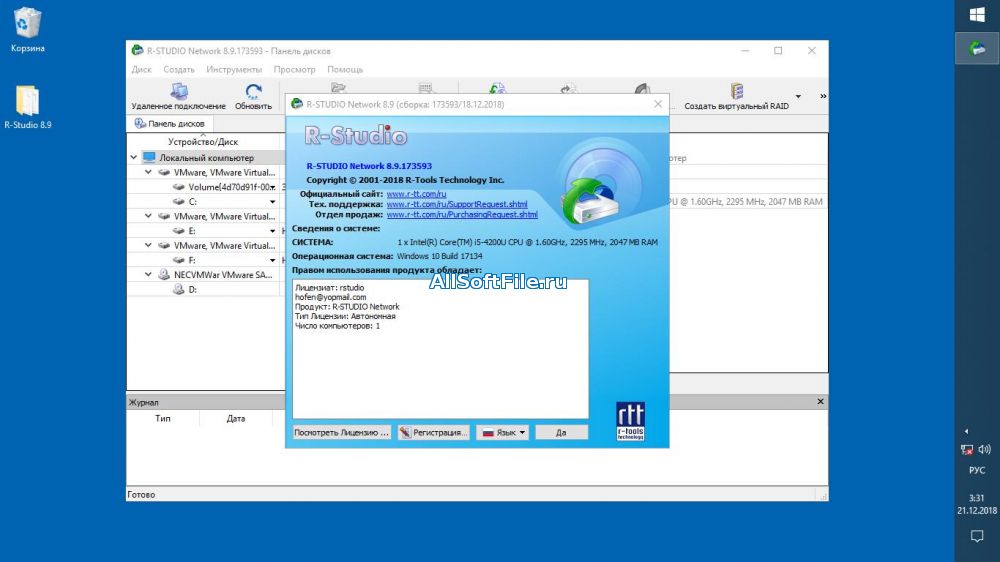Open the Инструменты menu
This screenshot has width=1000, height=562.
coord(234,70)
